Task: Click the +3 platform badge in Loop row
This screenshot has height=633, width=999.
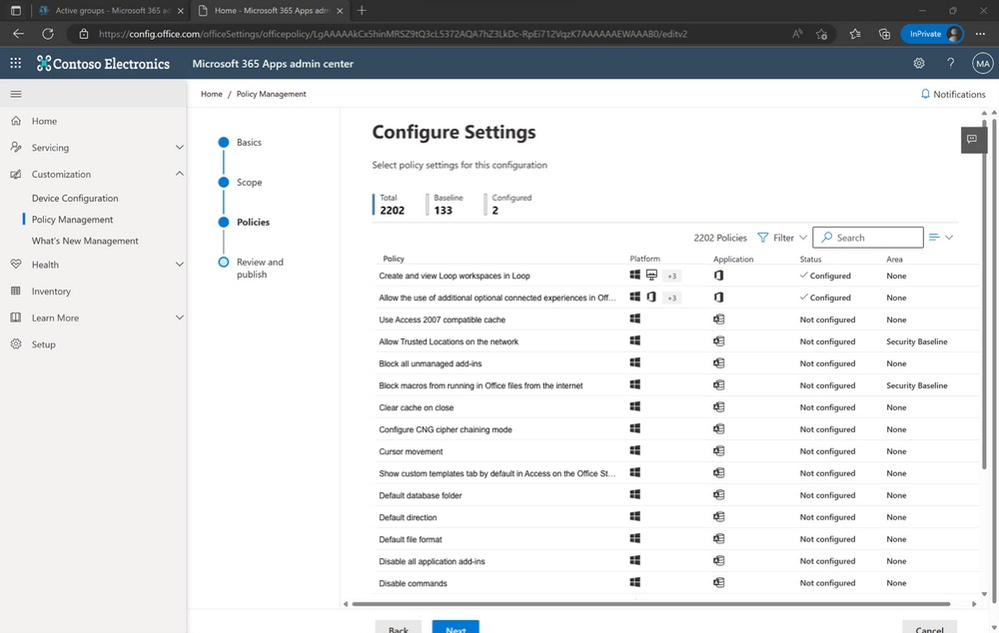Action: pyautogui.click(x=672, y=276)
